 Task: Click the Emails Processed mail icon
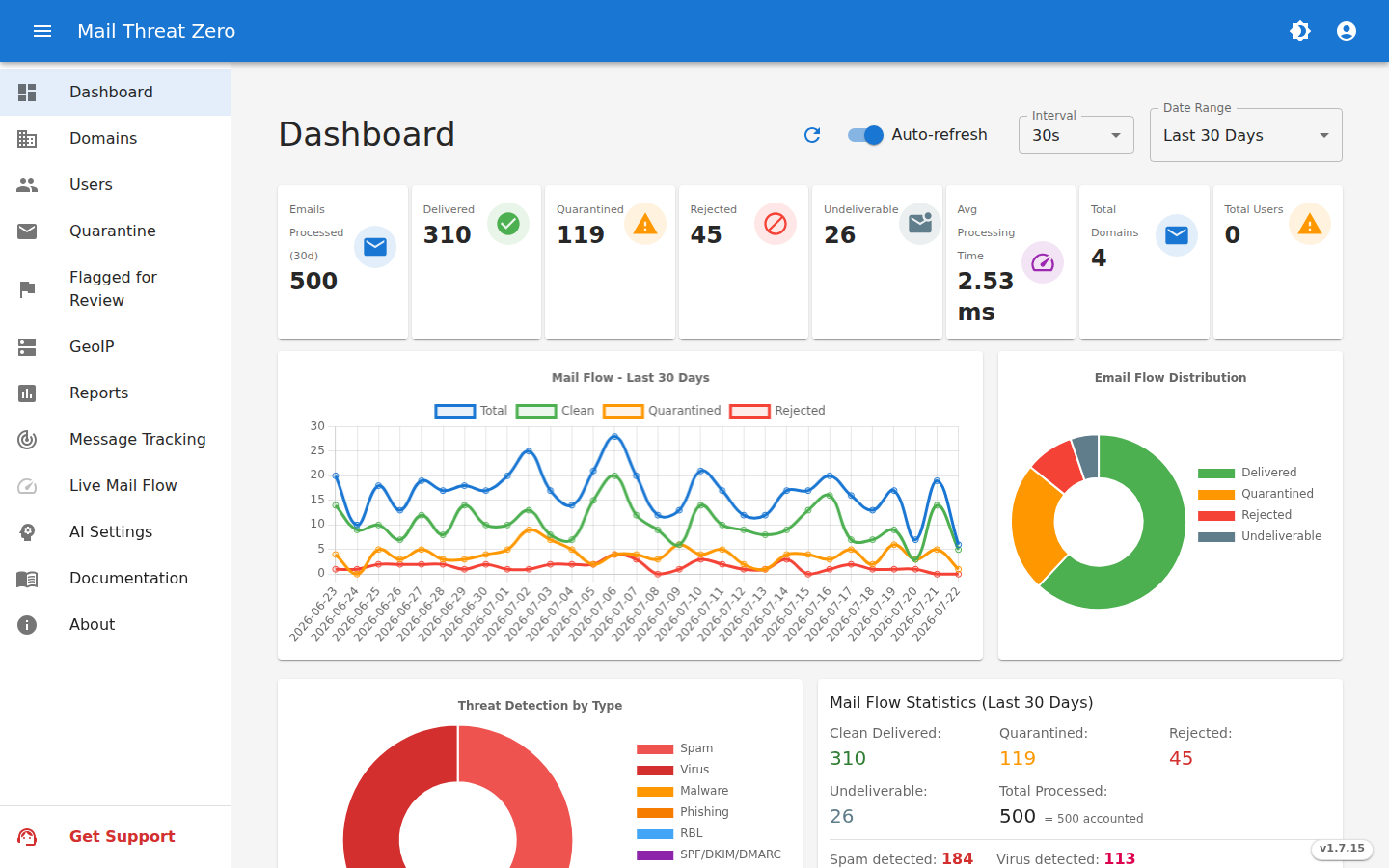click(x=375, y=247)
